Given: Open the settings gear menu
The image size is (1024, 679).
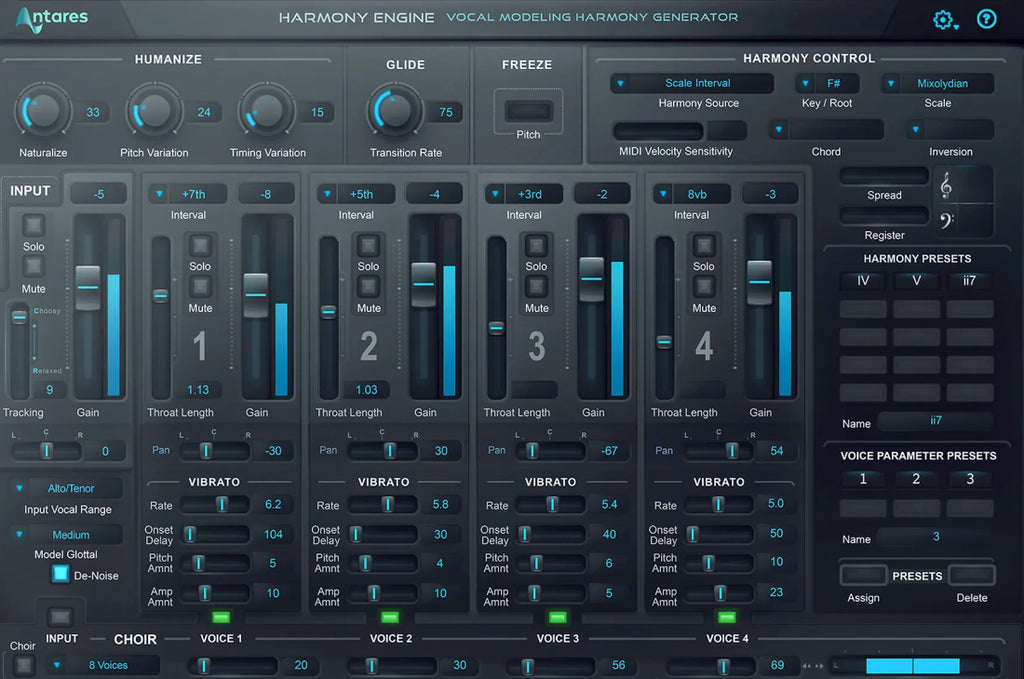Looking at the screenshot, I should click(x=944, y=20).
